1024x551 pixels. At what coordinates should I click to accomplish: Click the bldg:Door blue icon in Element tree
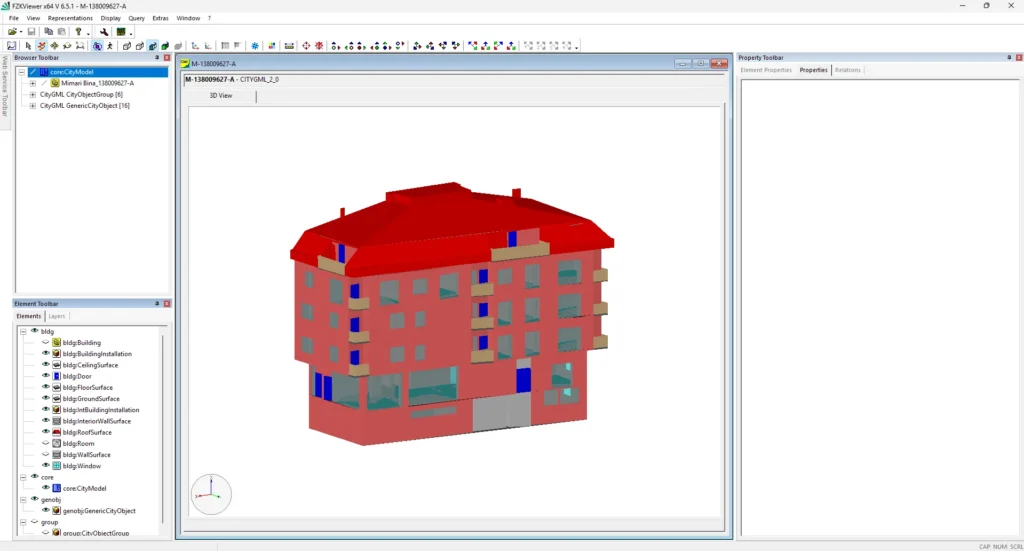(x=57, y=376)
